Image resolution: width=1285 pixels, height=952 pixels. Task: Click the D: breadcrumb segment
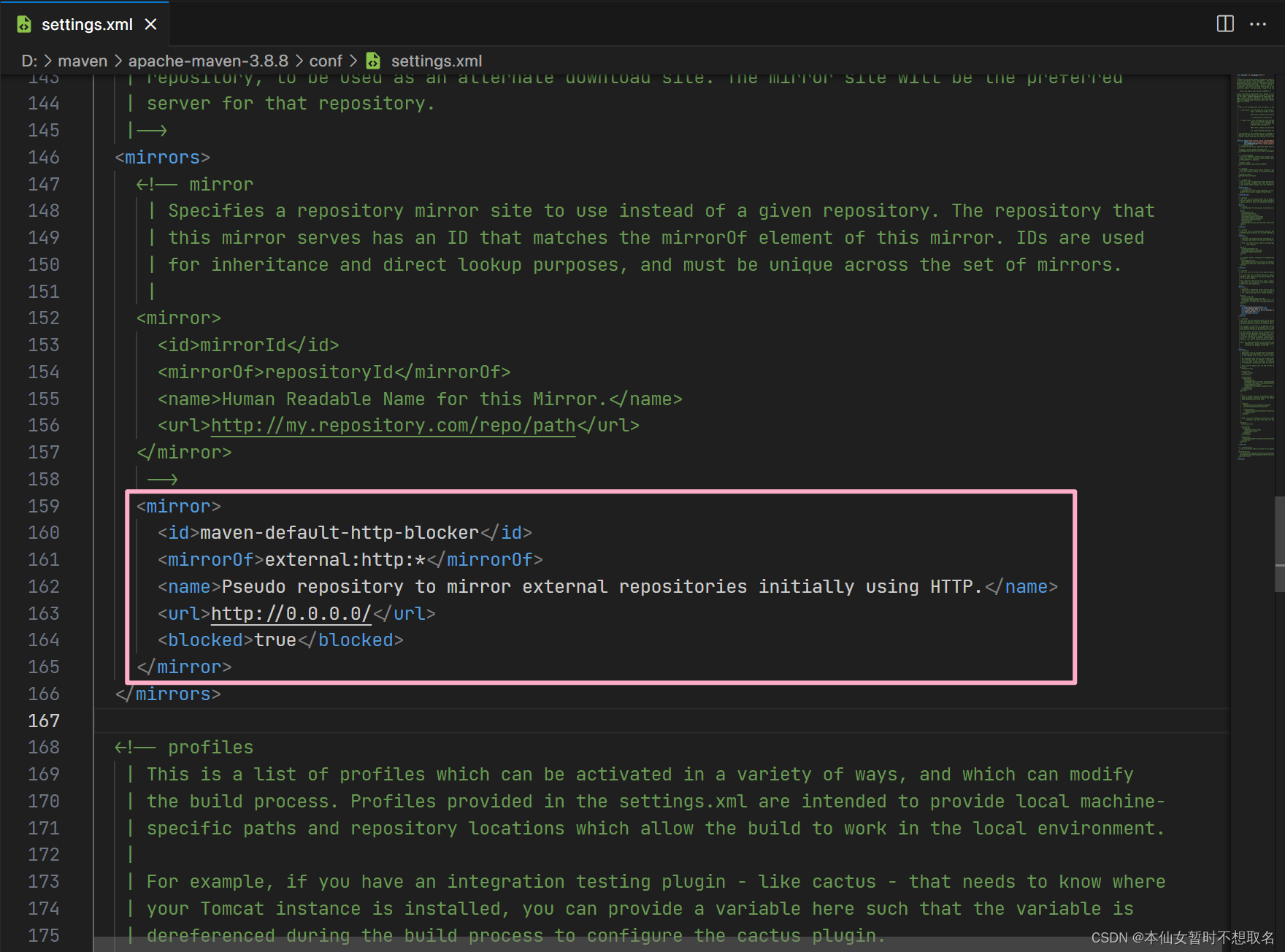point(29,61)
